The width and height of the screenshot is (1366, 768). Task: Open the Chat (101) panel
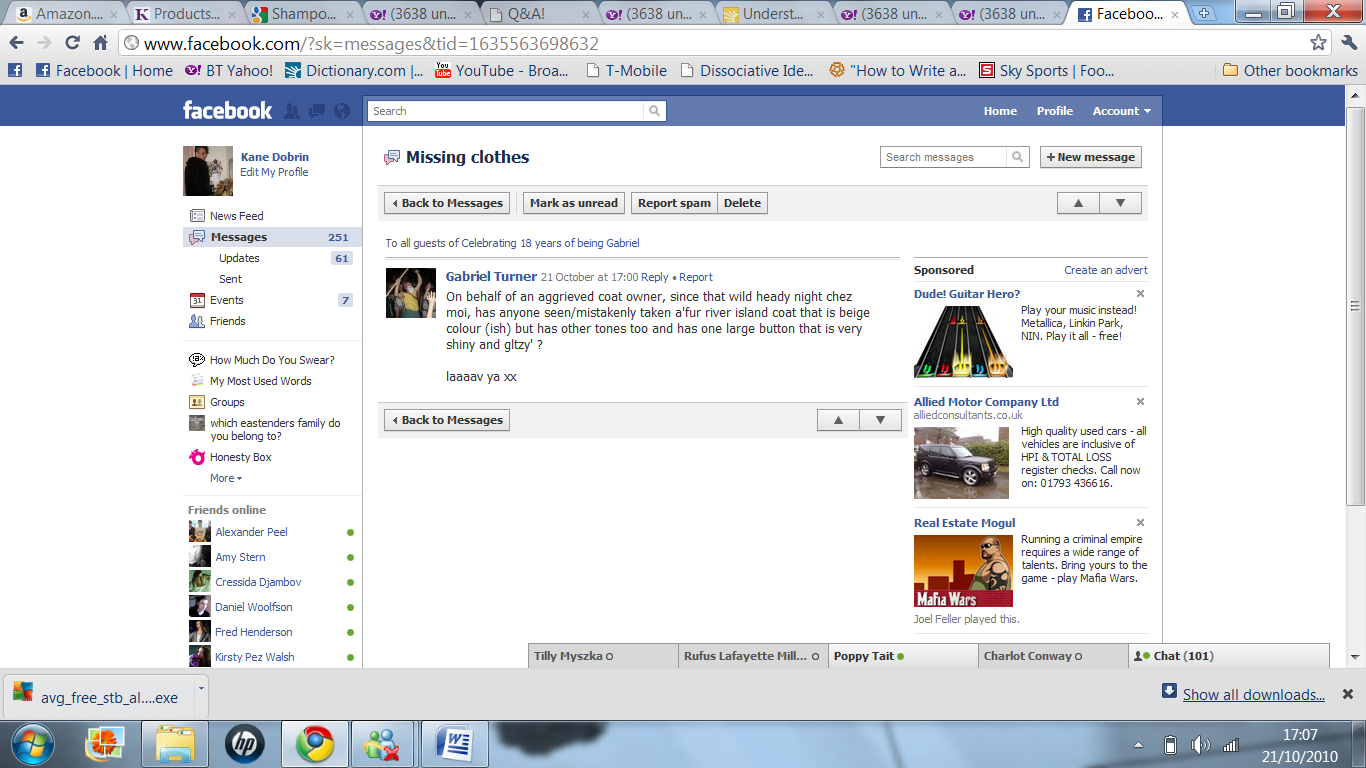click(x=1229, y=656)
